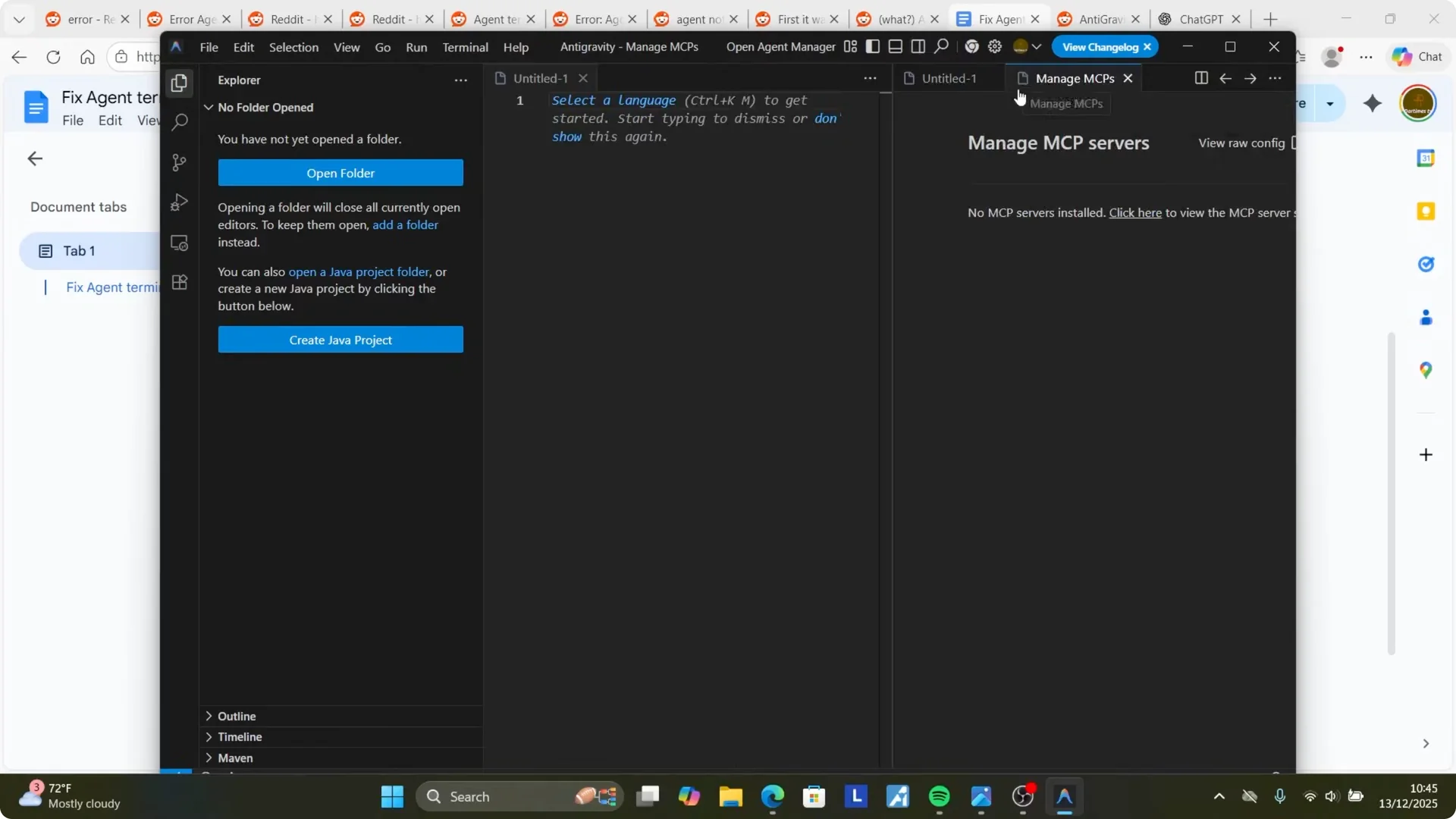Expand the Timeline section
This screenshot has width=1456, height=819.
pyautogui.click(x=240, y=736)
